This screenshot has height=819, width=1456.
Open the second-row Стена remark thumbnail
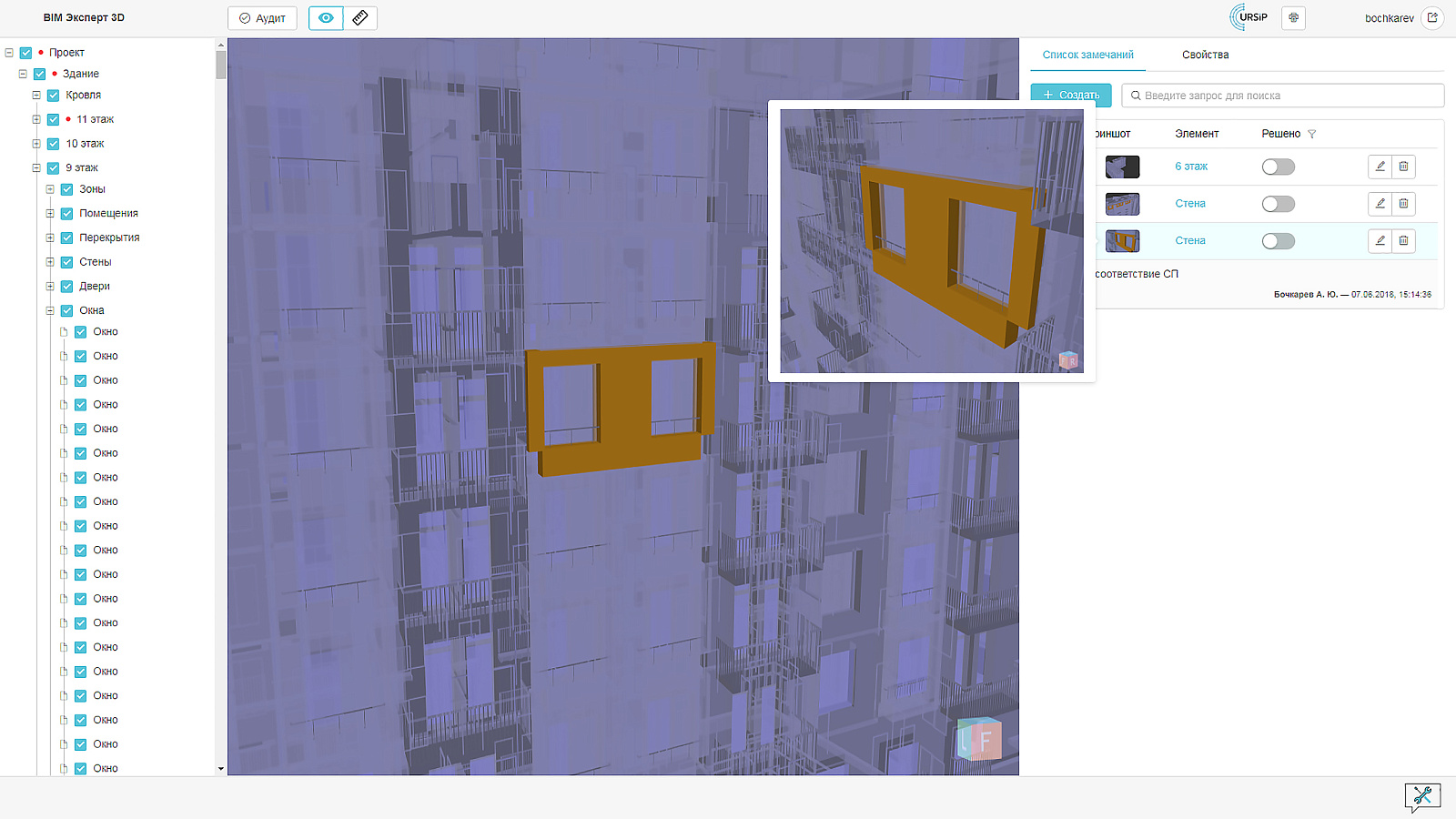[1122, 204]
